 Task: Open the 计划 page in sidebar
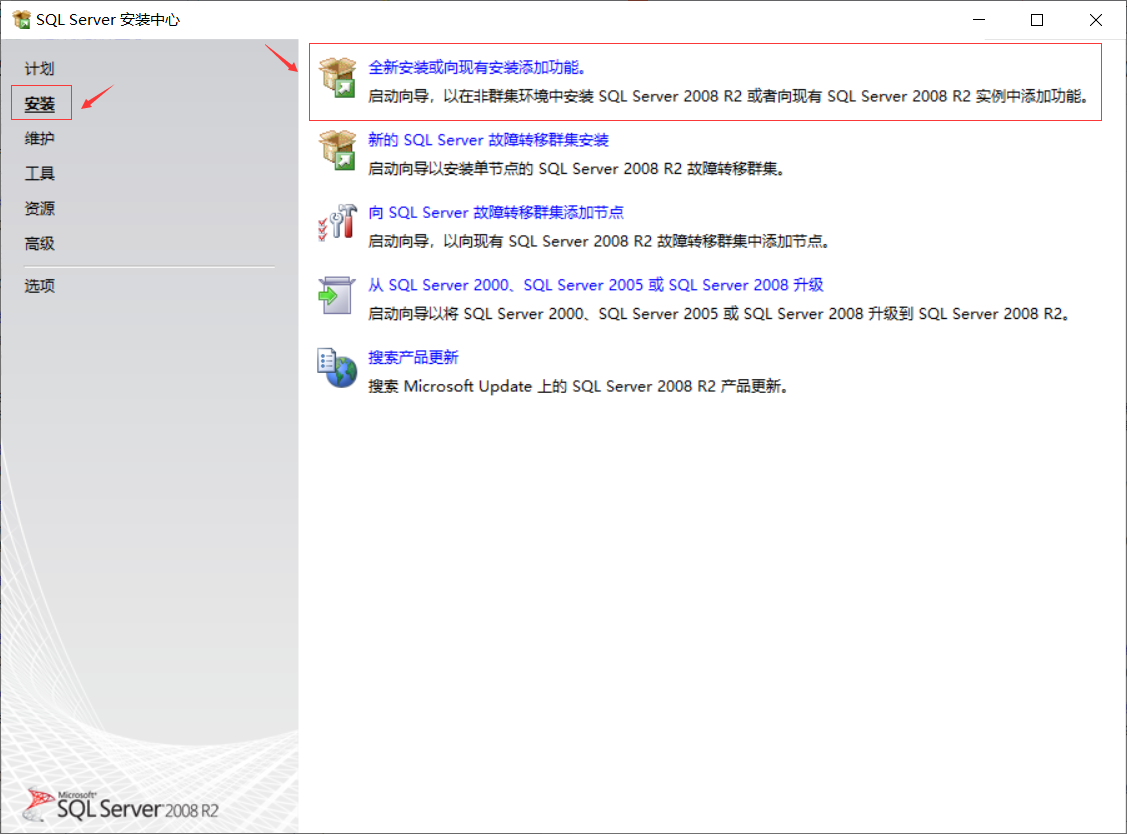40,69
